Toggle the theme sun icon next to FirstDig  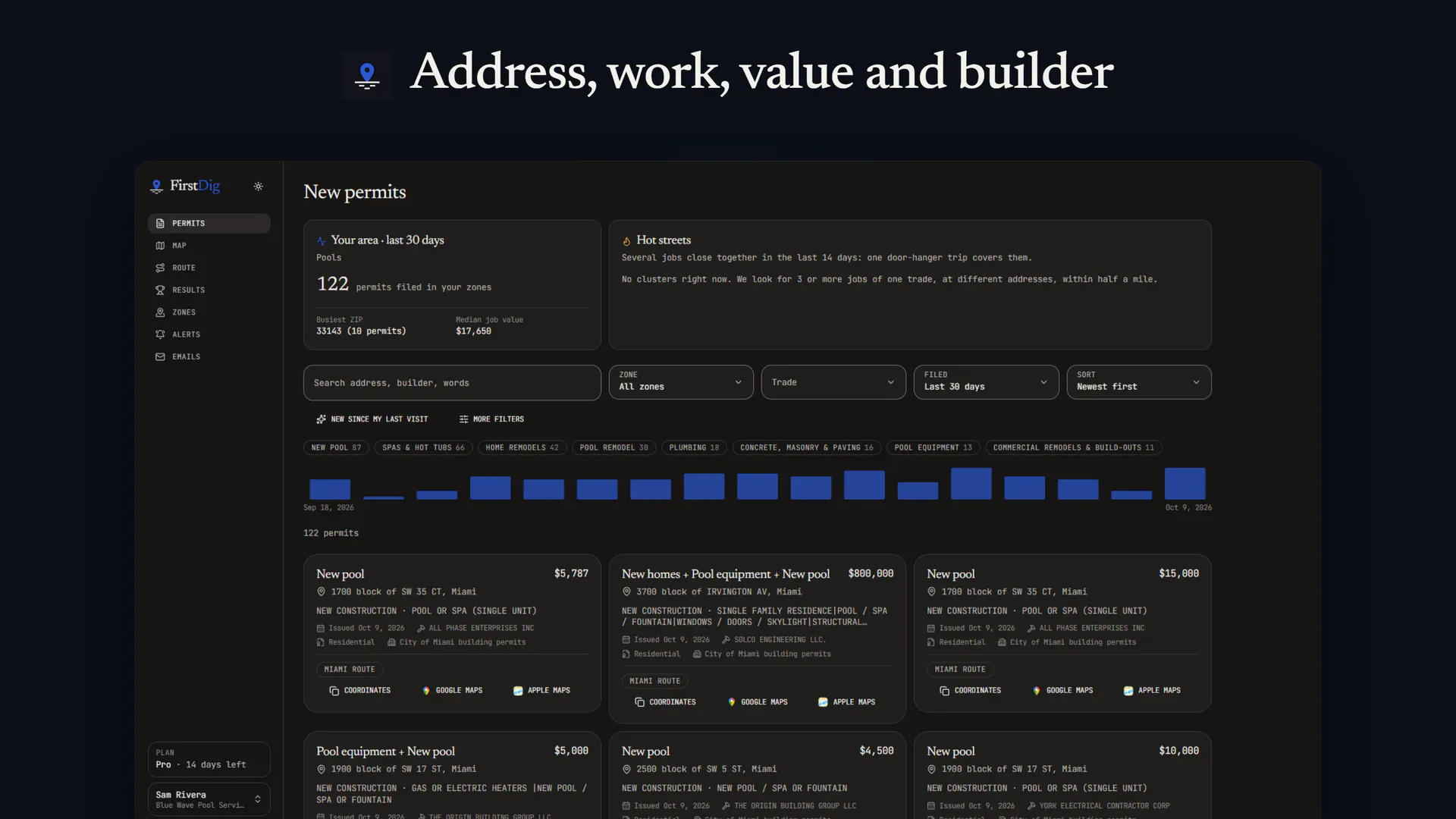pos(258,187)
